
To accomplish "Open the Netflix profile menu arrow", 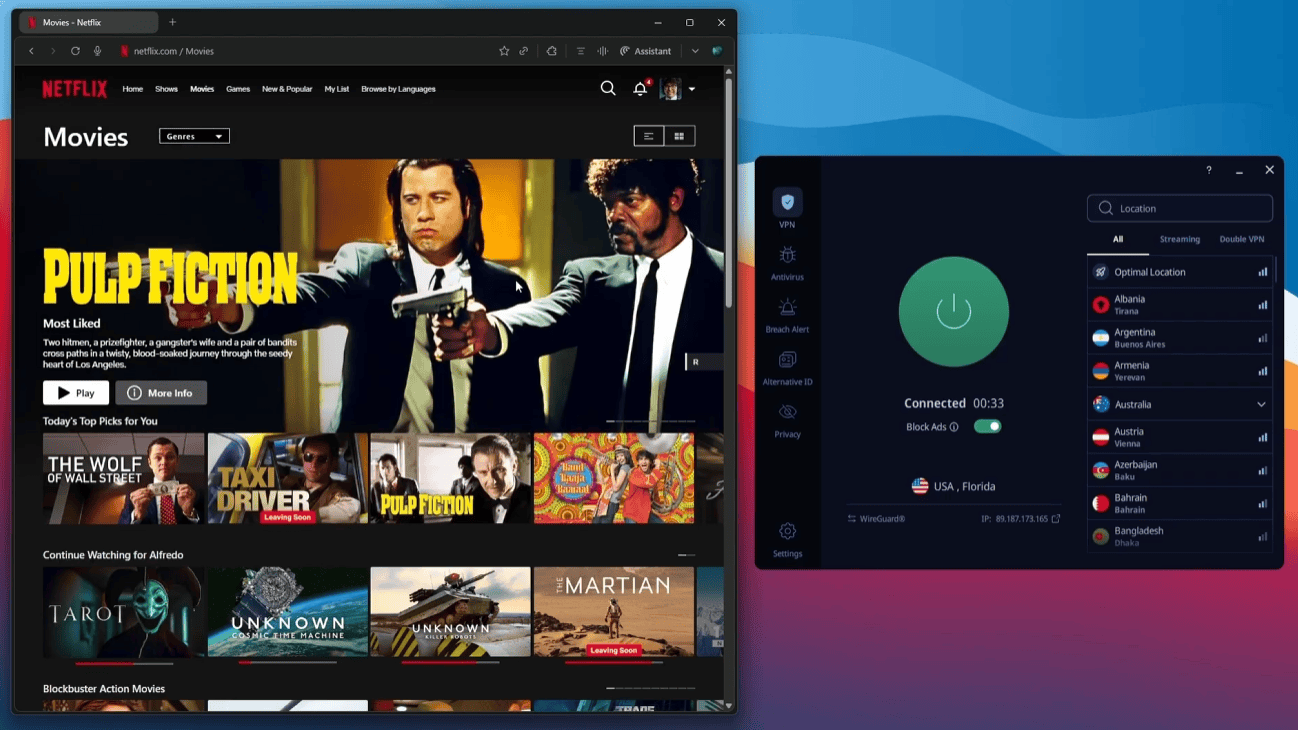I will [692, 90].
